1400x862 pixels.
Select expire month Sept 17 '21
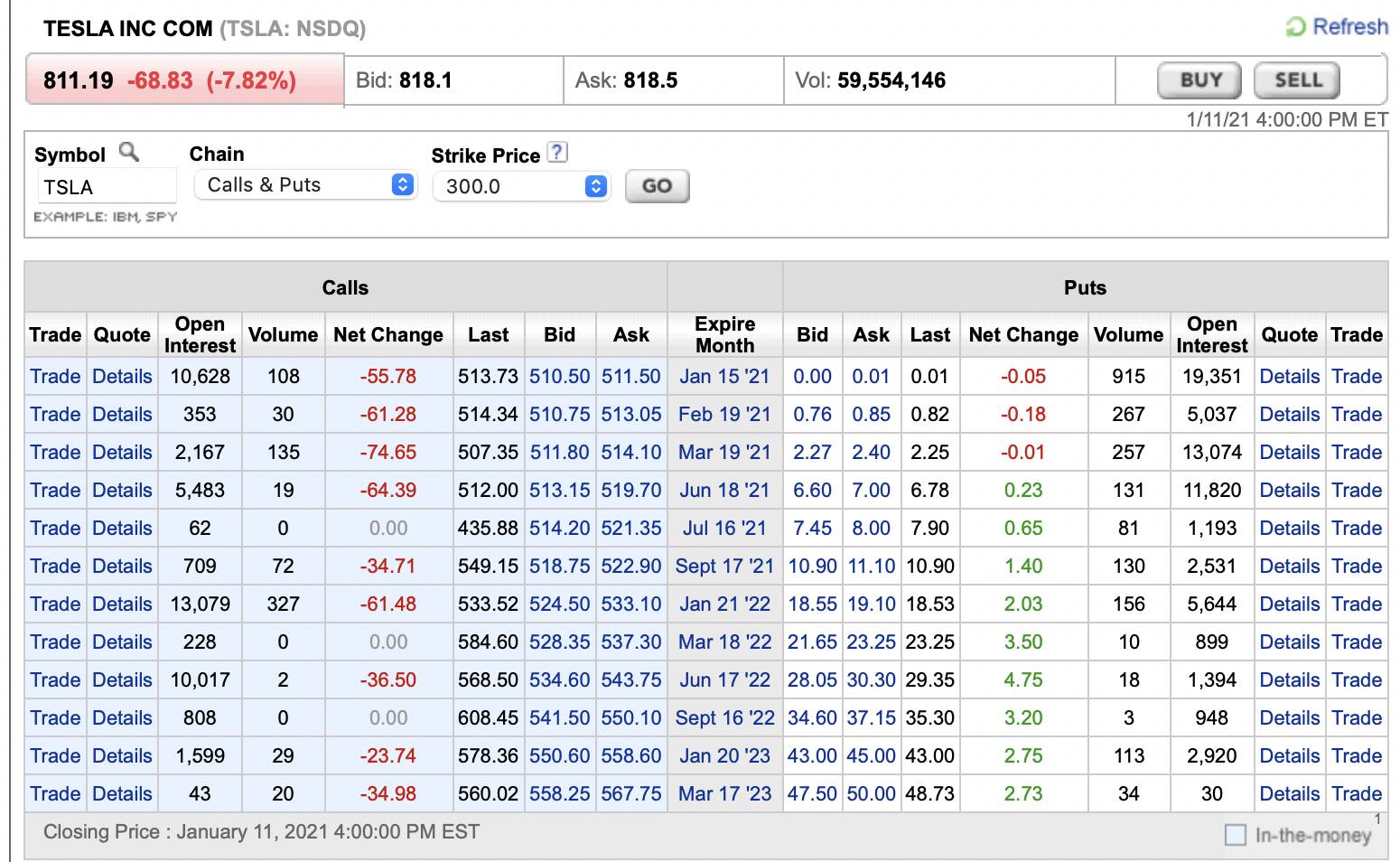[724, 566]
